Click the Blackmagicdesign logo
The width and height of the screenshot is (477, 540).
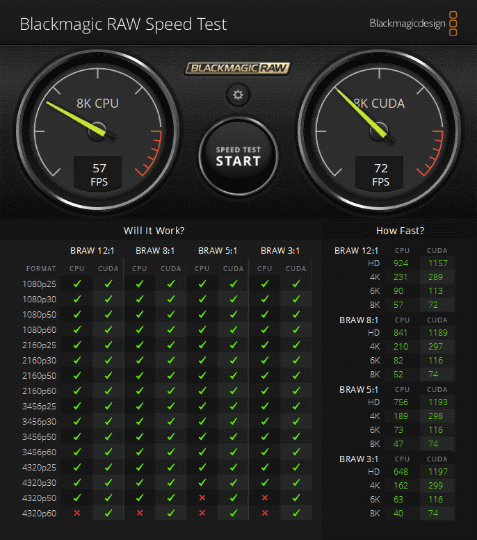(413, 23)
